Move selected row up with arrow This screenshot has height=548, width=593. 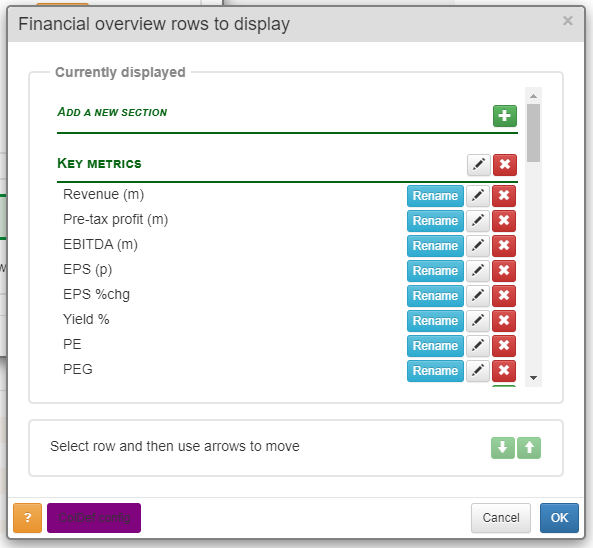pyautogui.click(x=529, y=448)
